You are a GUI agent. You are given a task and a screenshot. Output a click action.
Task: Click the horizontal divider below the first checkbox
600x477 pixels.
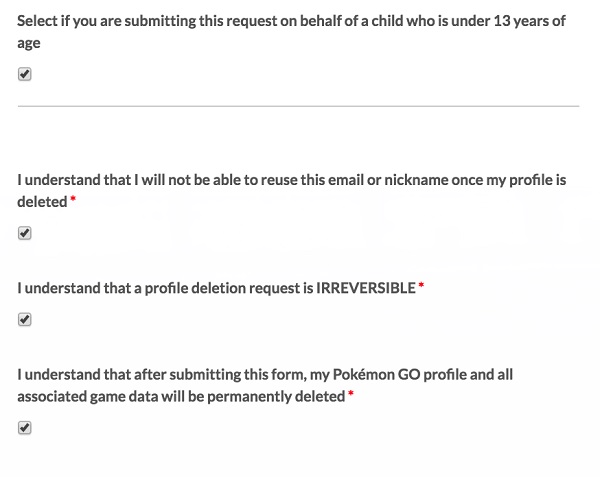coord(298,105)
